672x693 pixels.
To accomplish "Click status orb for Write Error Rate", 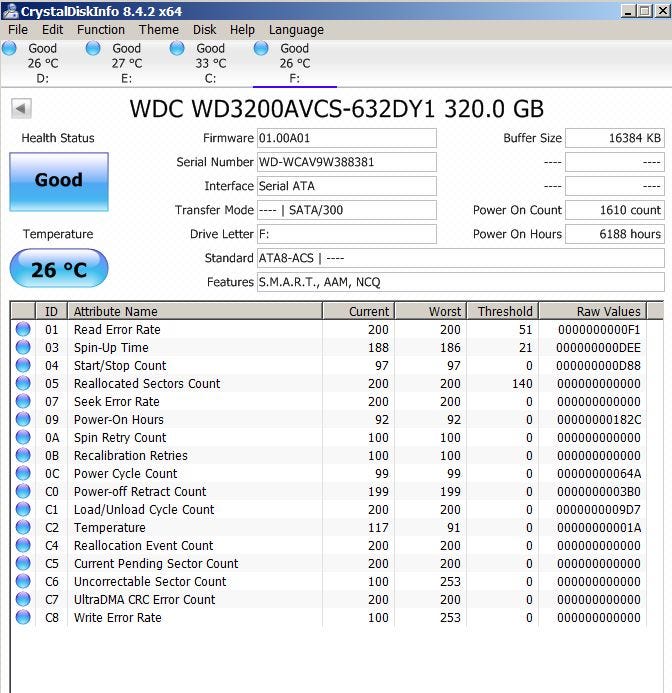I will [x=23, y=617].
